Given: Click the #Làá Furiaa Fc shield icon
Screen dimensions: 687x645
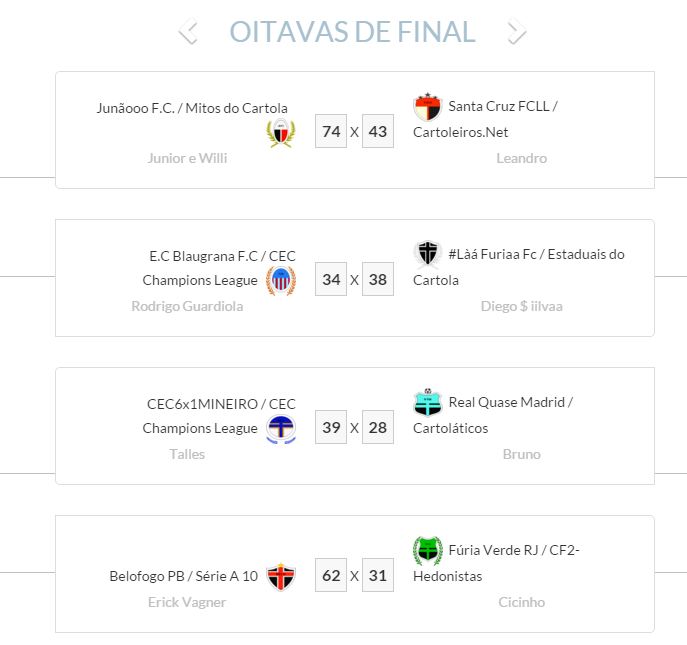Looking at the screenshot, I should tap(427, 254).
